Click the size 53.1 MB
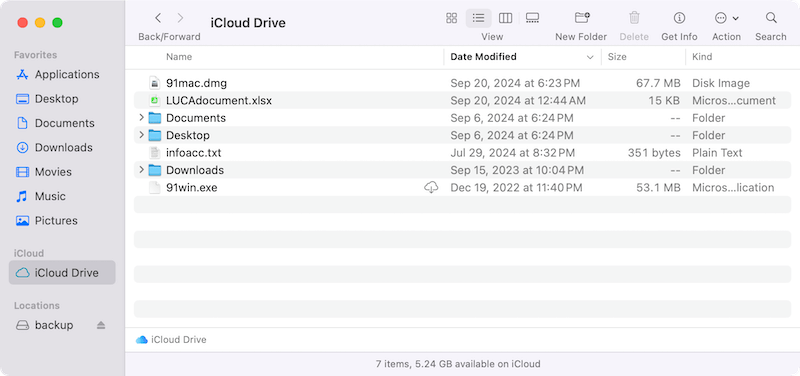This screenshot has width=800, height=376. pos(658,187)
